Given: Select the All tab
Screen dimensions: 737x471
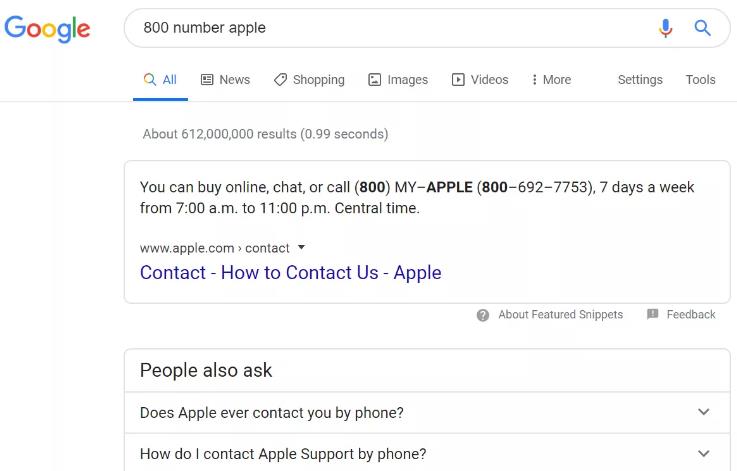Looking at the screenshot, I should [x=160, y=79].
